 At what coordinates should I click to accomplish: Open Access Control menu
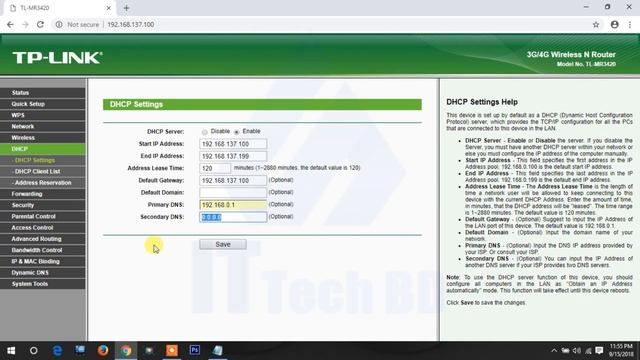(x=43, y=227)
